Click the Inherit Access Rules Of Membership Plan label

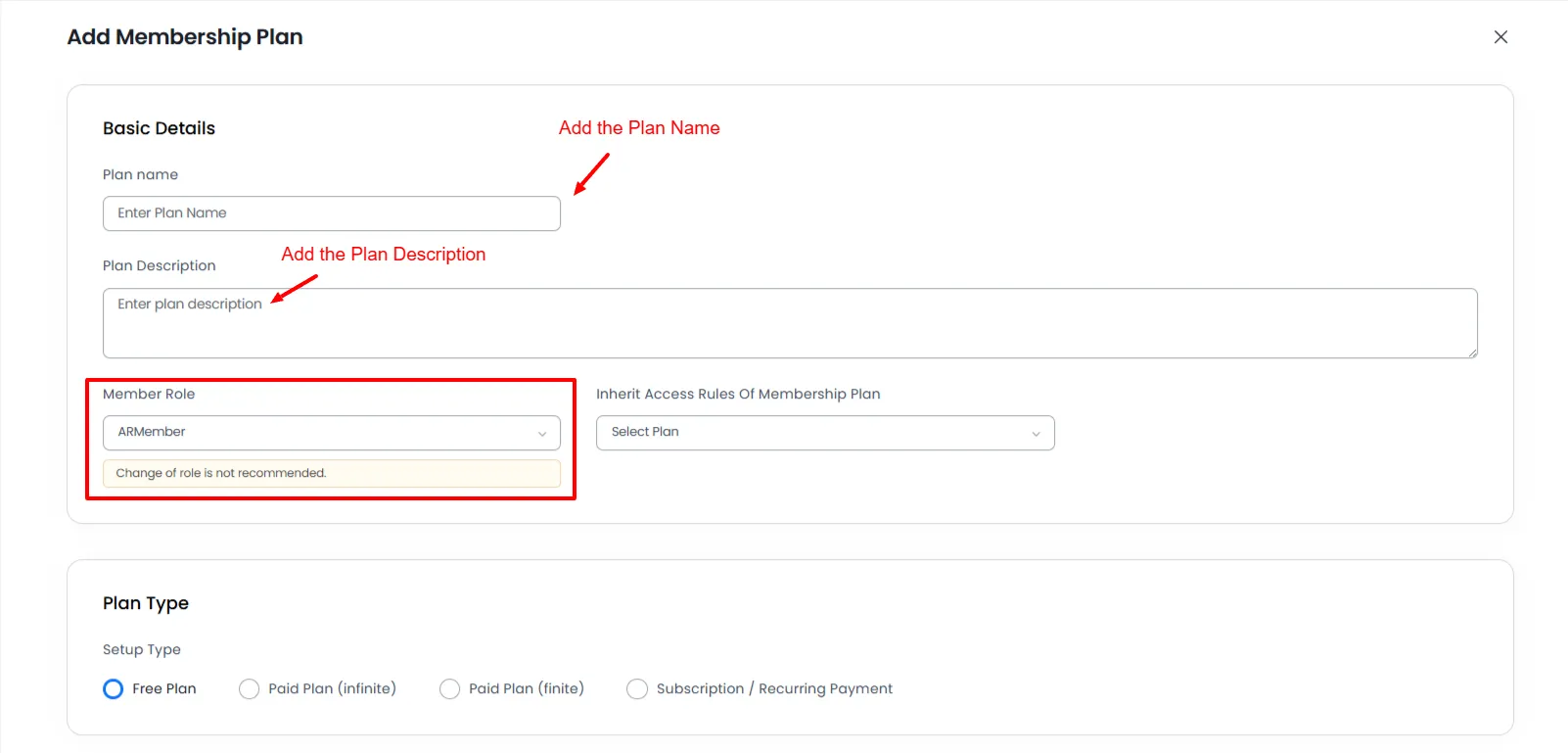click(x=737, y=395)
